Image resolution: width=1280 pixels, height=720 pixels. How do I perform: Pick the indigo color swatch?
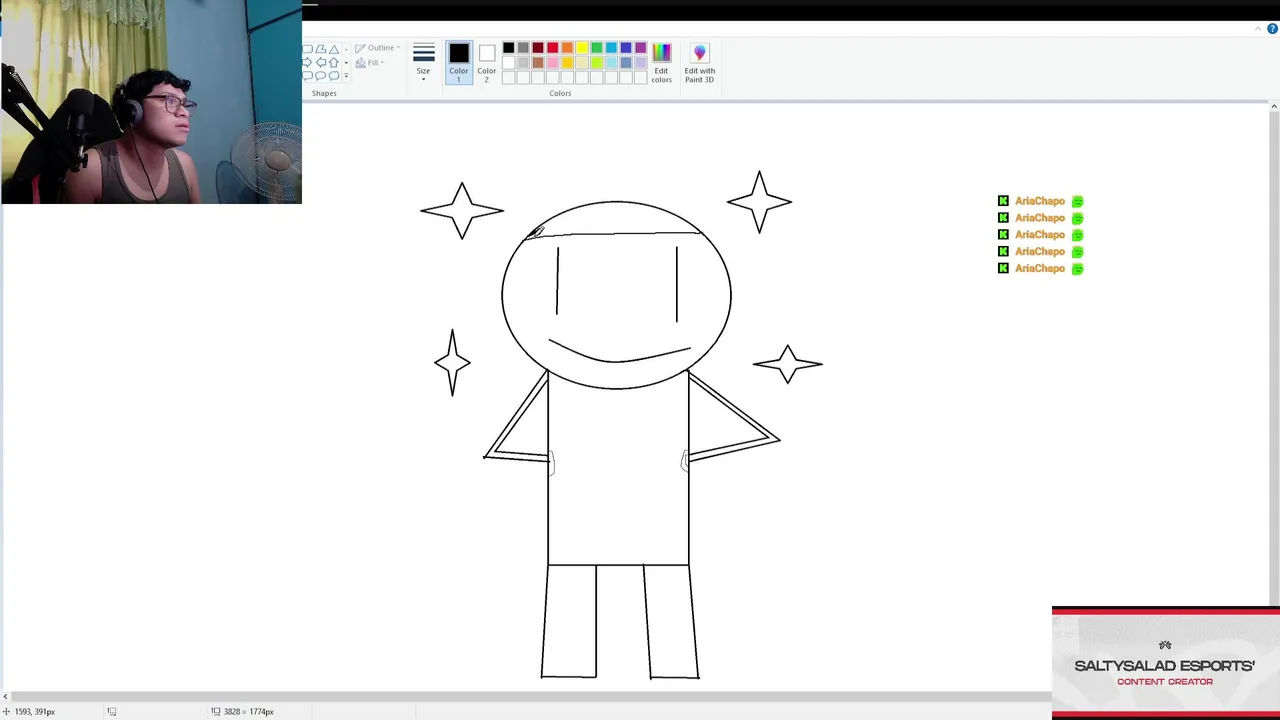(x=626, y=48)
